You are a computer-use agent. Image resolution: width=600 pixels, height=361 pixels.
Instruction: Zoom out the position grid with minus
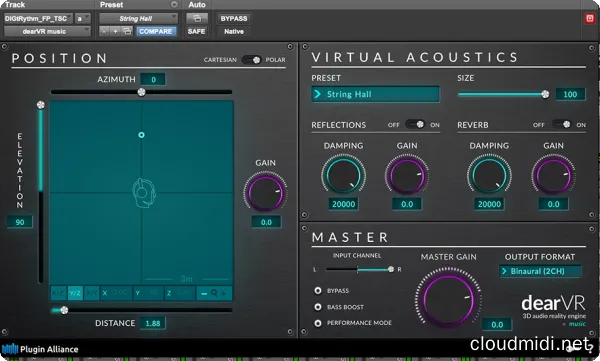pos(204,294)
